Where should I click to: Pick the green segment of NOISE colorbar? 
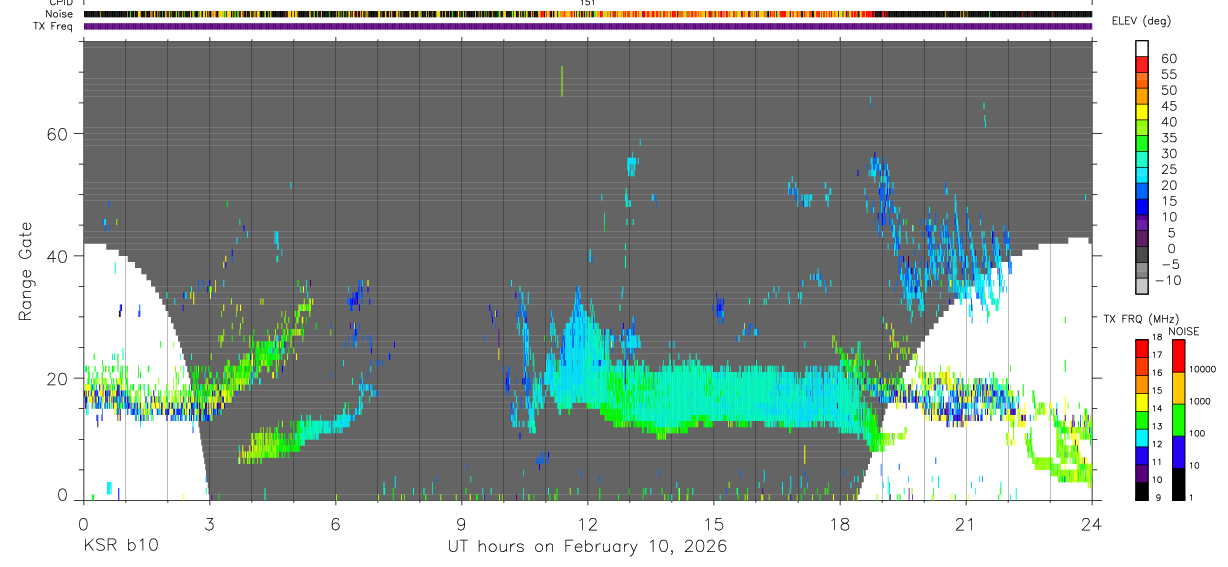click(x=1178, y=419)
